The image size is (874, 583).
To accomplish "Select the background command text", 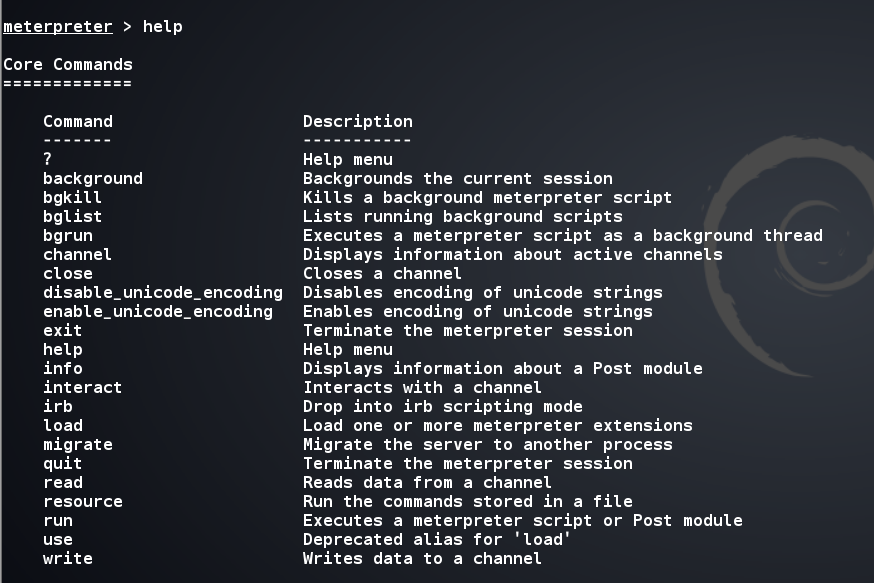I will [x=93, y=179].
